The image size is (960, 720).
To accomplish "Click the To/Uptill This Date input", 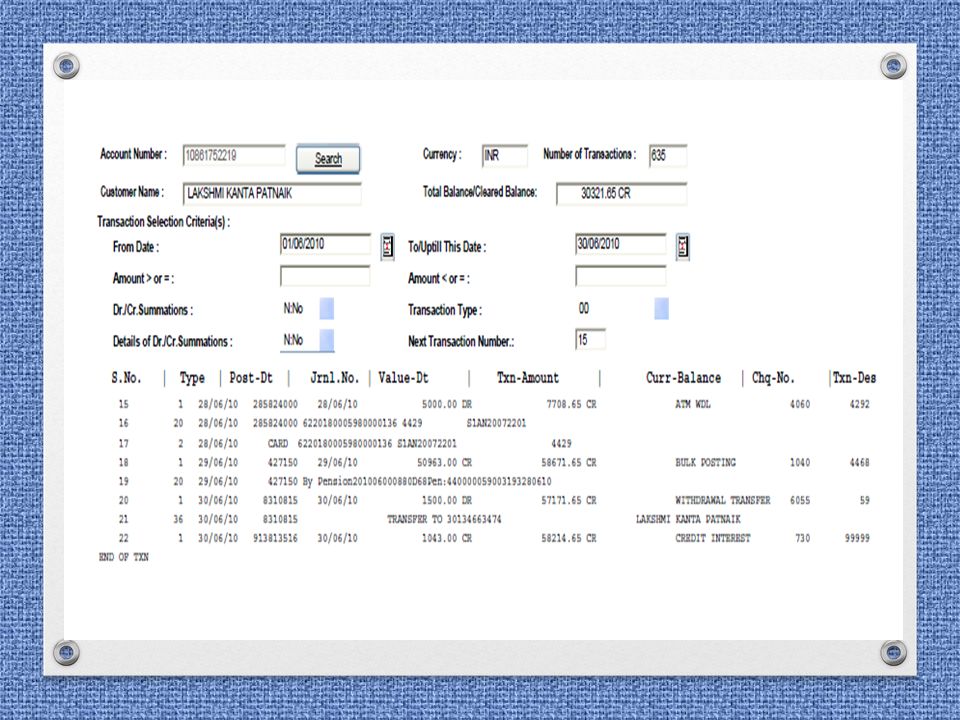I will pyautogui.click(x=621, y=244).
